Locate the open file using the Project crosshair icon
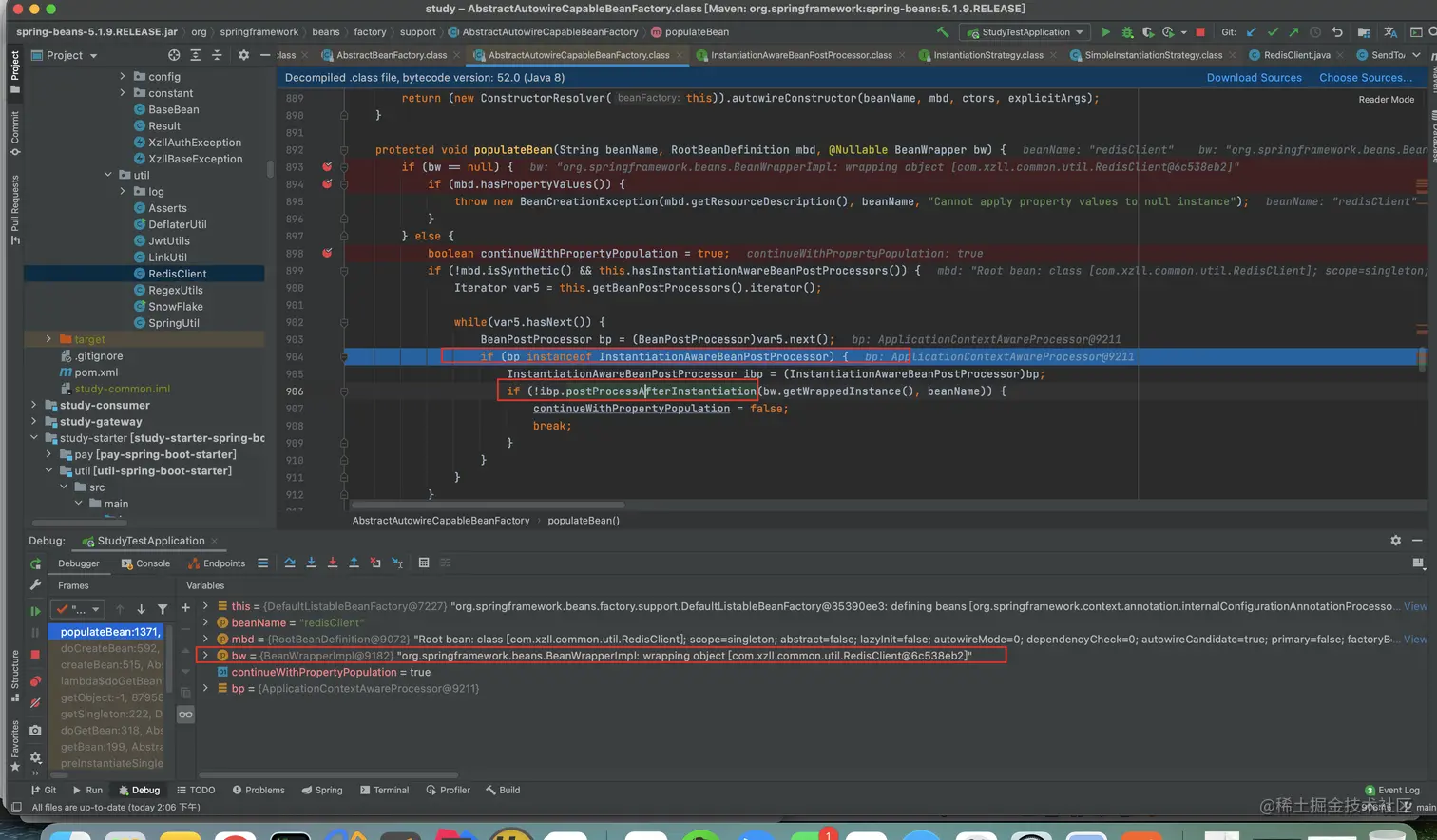 pyautogui.click(x=174, y=55)
